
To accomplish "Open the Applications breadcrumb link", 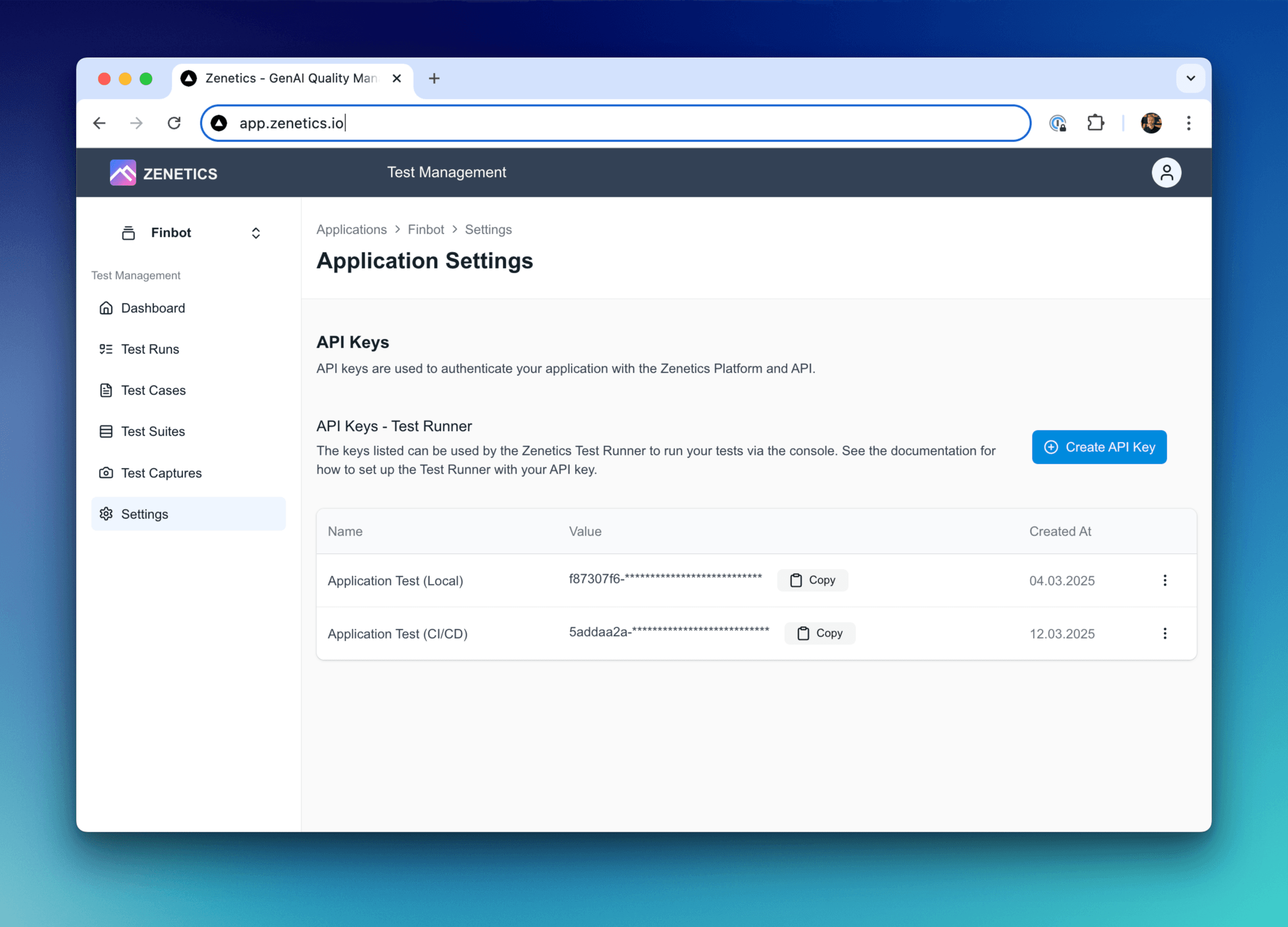I will tap(351, 230).
